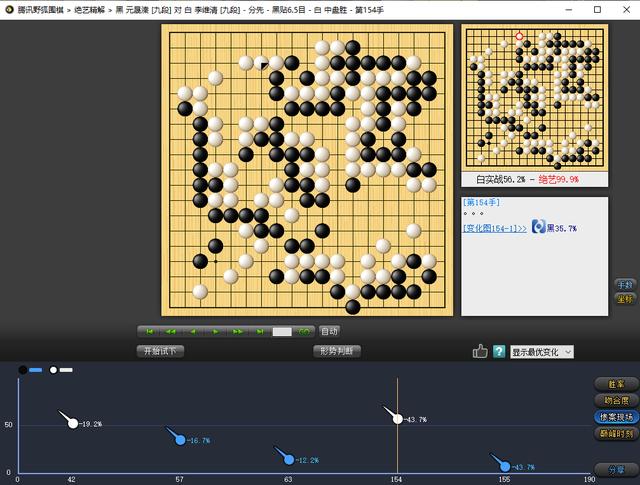
Task: Toggle the black player legend indicator
Action: [30, 370]
